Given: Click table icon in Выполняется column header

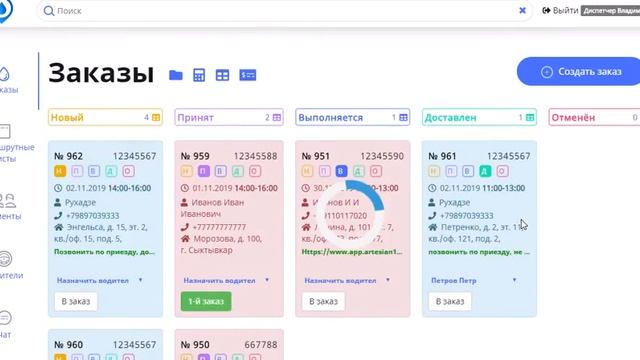Looking at the screenshot, I should tap(403, 118).
